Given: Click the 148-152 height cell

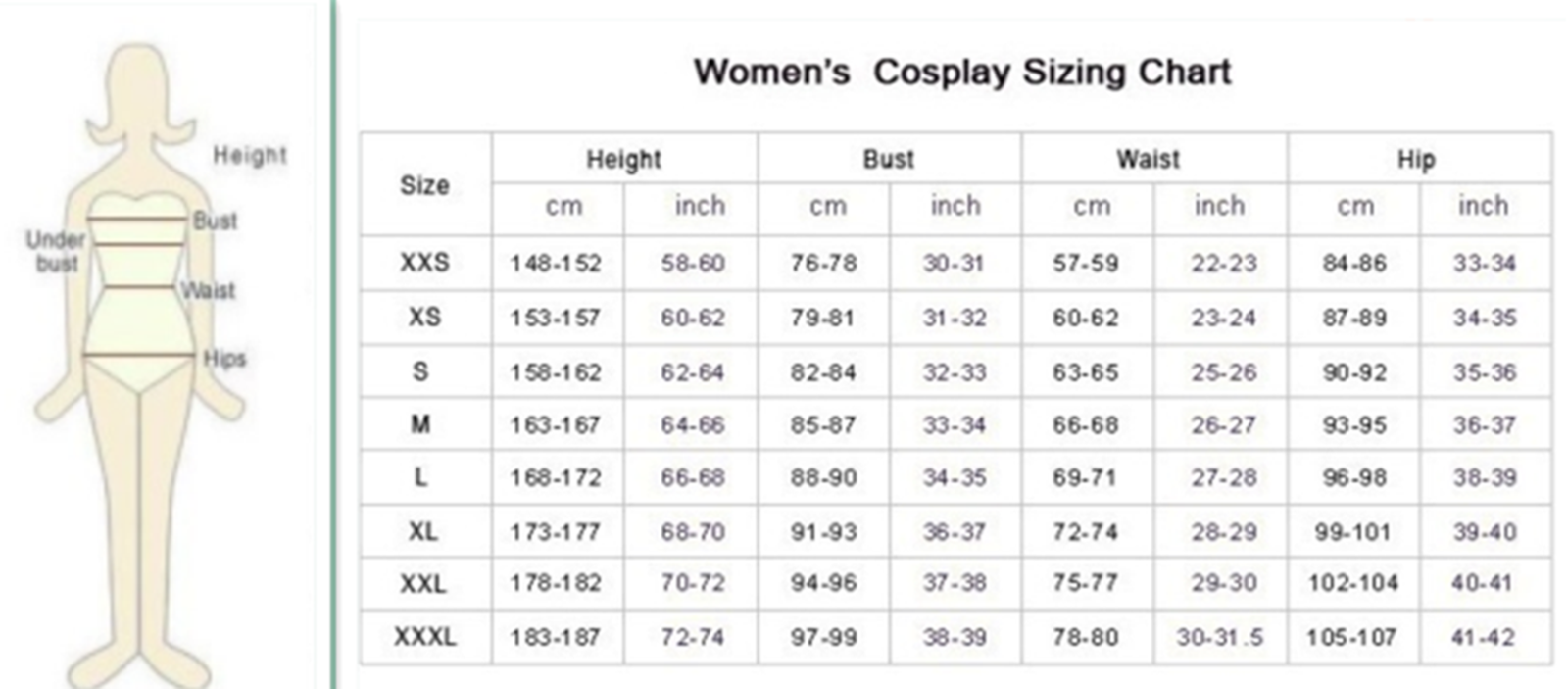Looking at the screenshot, I should 555,264.
